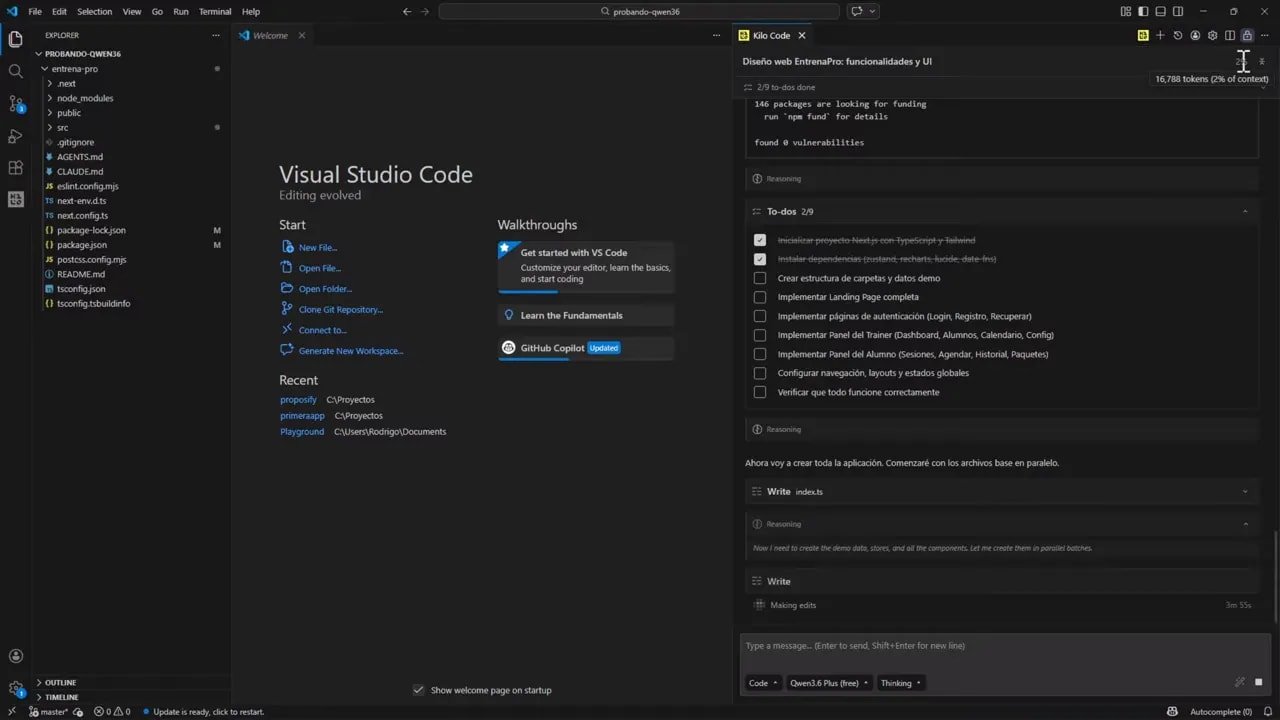Check 'Configurar navegación, layouts' to-do

(x=760, y=373)
